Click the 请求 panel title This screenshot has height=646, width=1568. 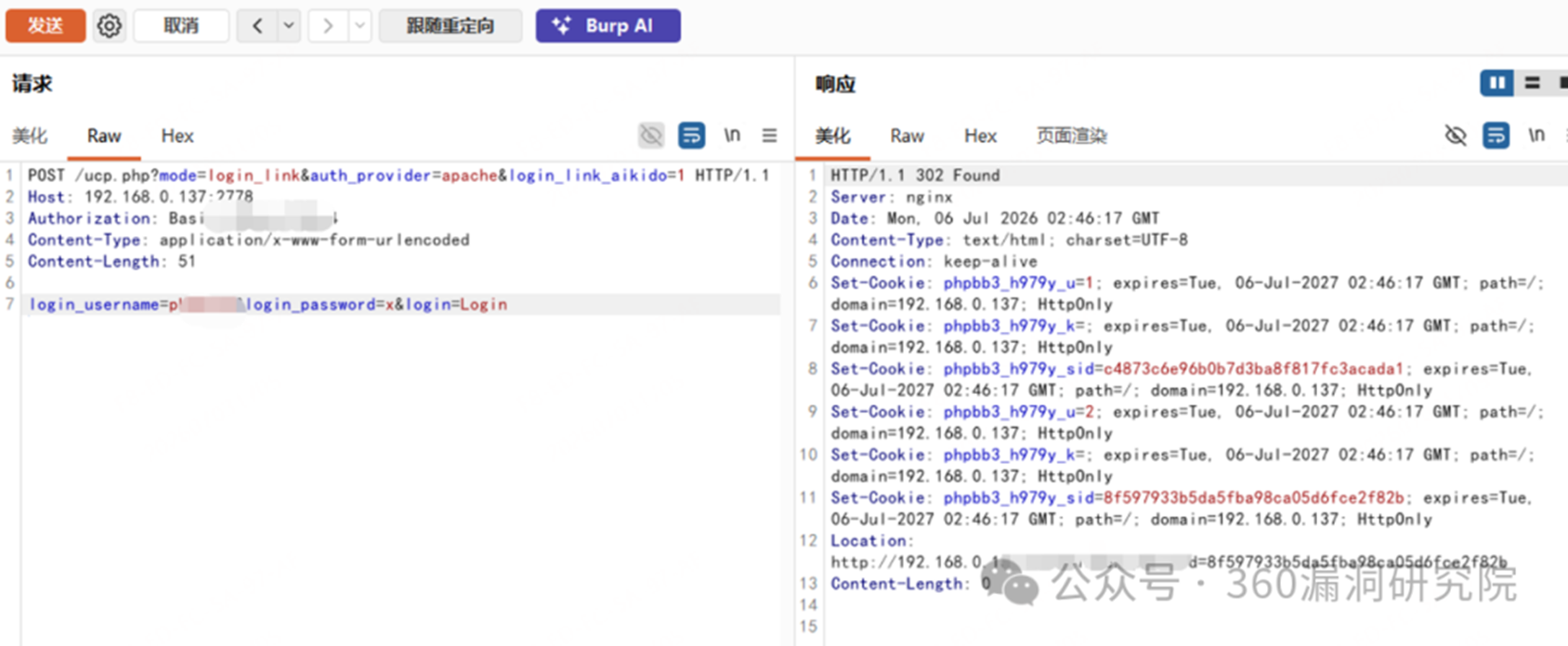[x=33, y=84]
